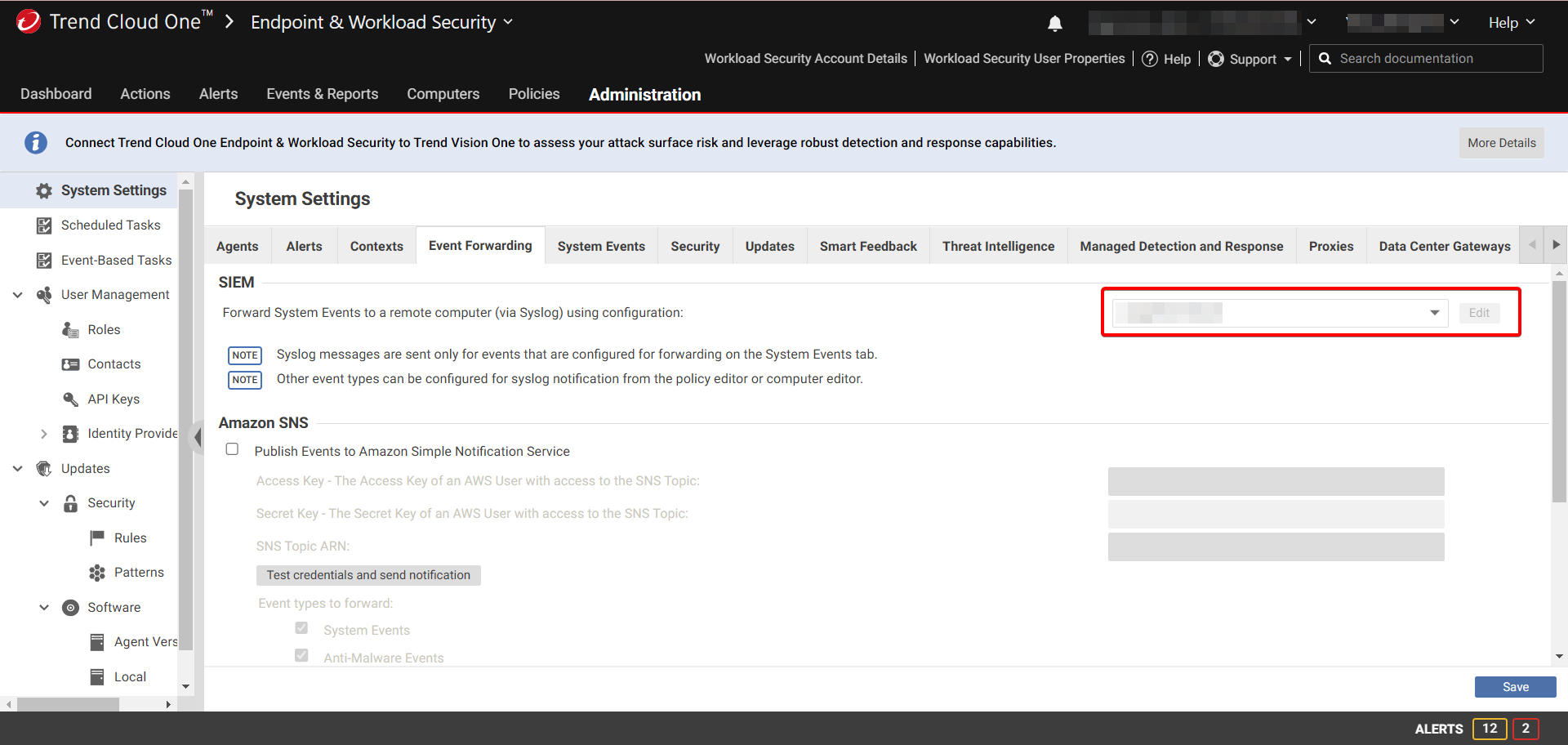Click the Agent Version icon
Viewport: 1568px width, 745px height.
[x=97, y=642]
